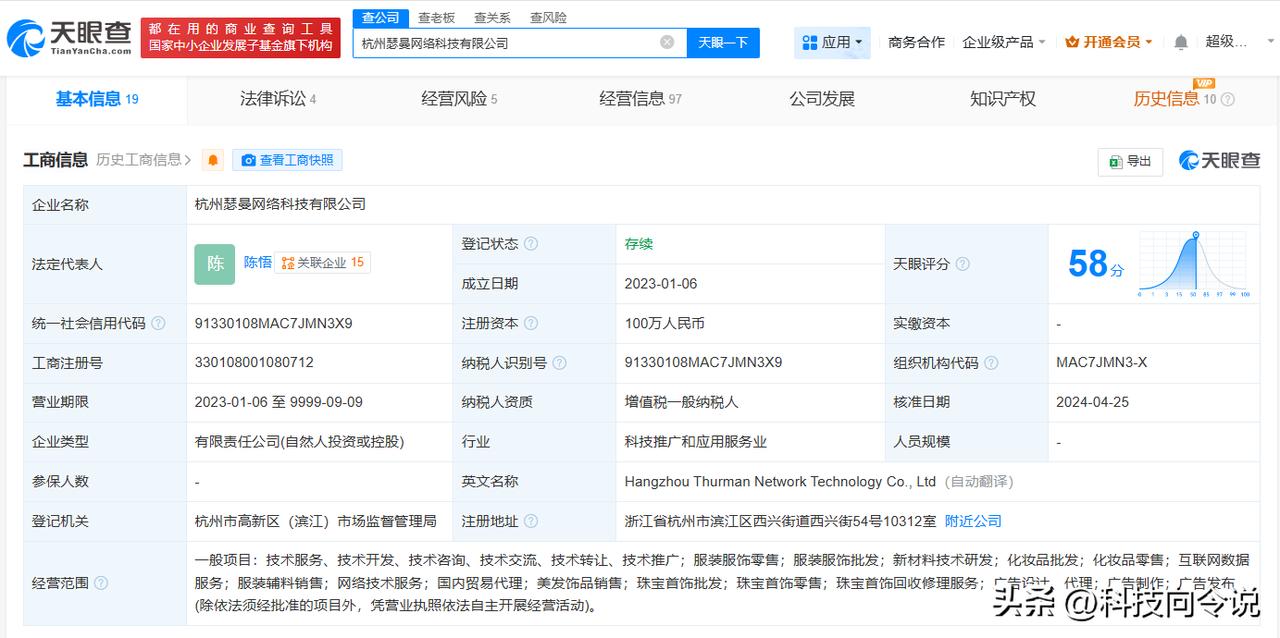Select the 查风险 search tab
This screenshot has width=1280, height=638.
click(548, 18)
